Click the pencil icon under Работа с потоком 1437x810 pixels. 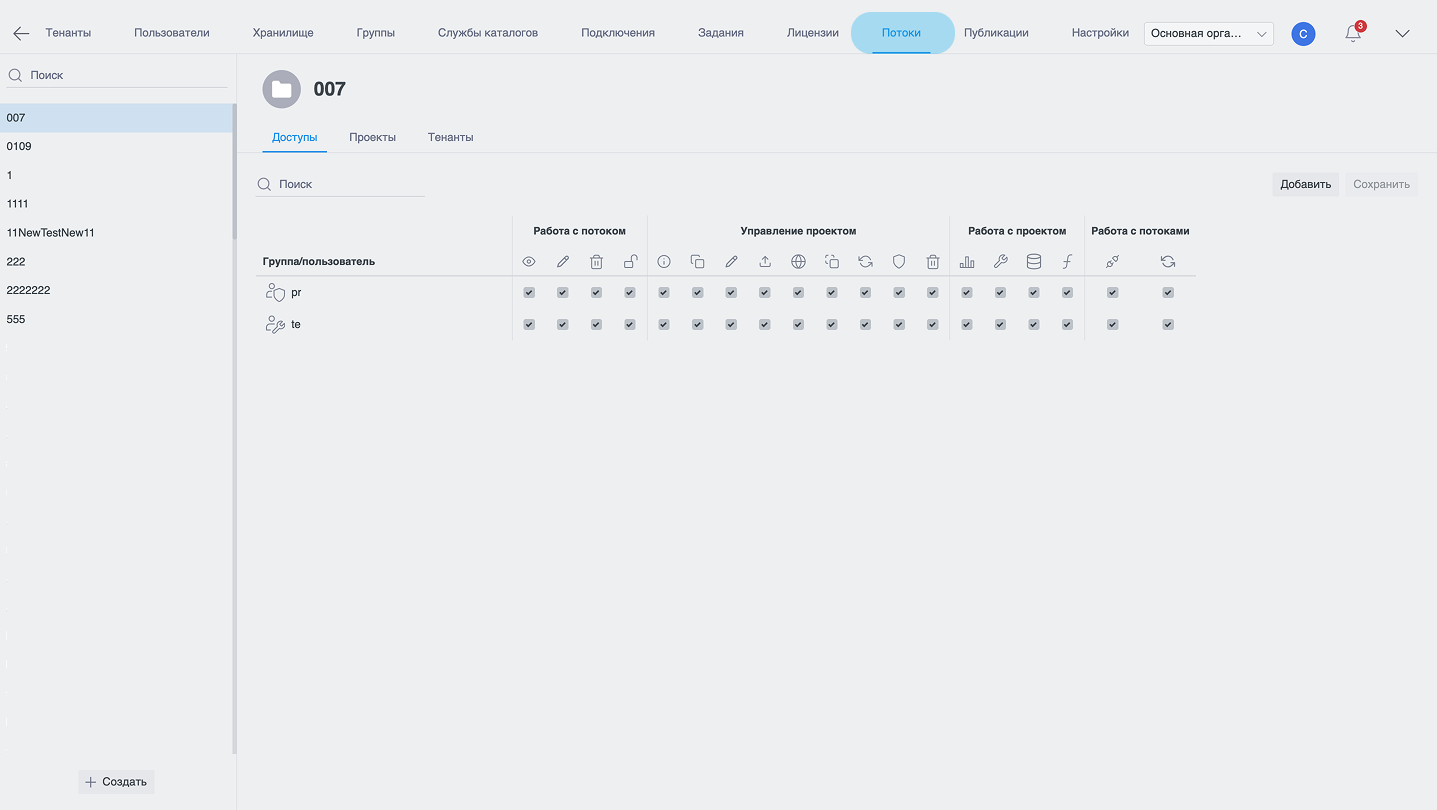click(563, 262)
